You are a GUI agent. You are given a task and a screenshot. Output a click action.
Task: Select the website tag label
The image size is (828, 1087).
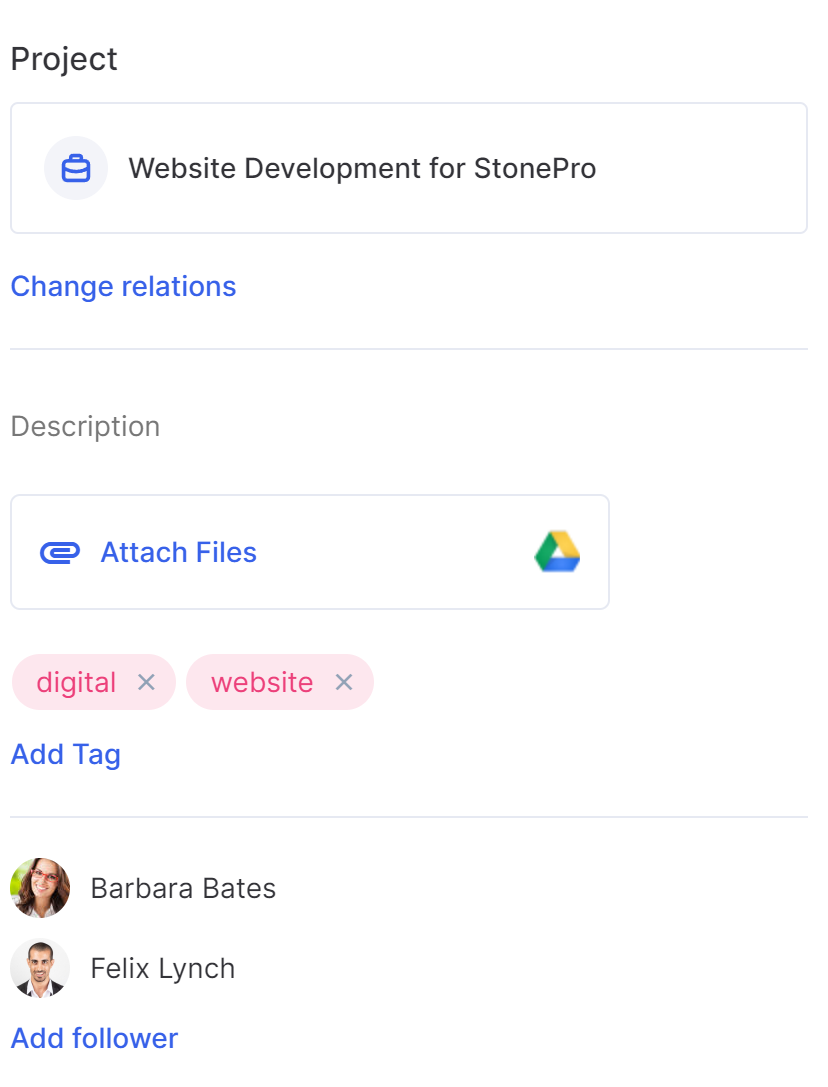pos(262,683)
